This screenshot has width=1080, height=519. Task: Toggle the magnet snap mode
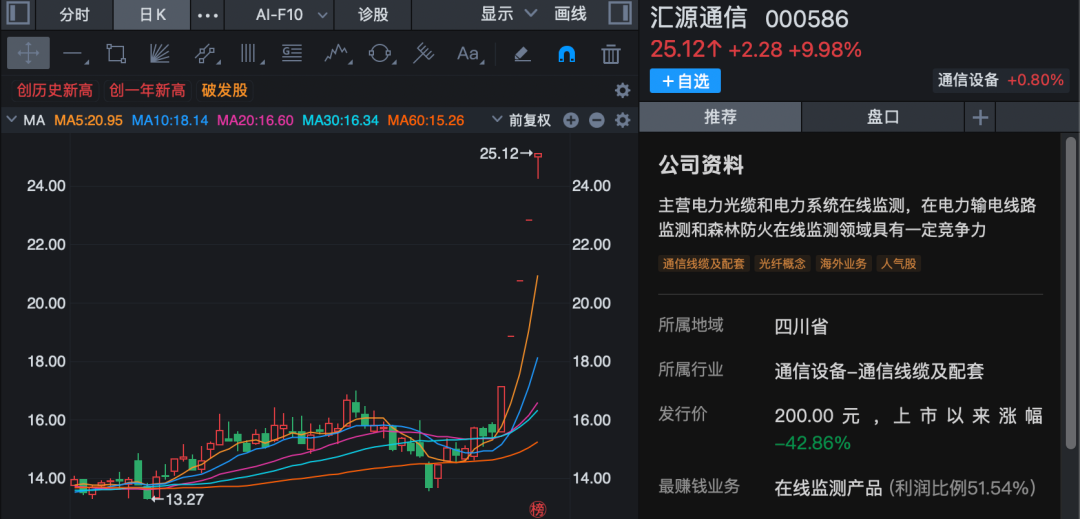567,53
